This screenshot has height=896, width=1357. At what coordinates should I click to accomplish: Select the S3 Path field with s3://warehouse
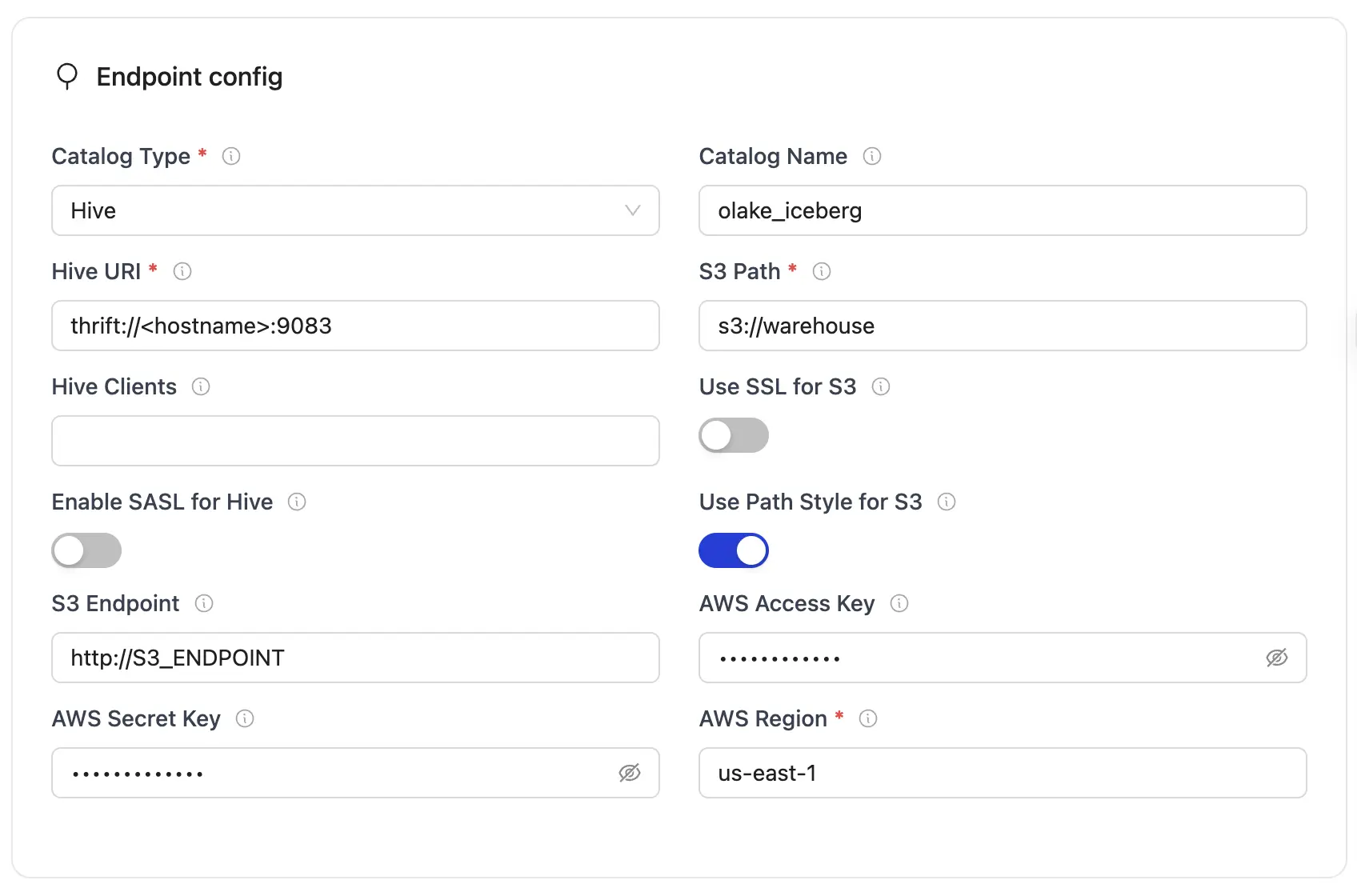coord(1002,326)
